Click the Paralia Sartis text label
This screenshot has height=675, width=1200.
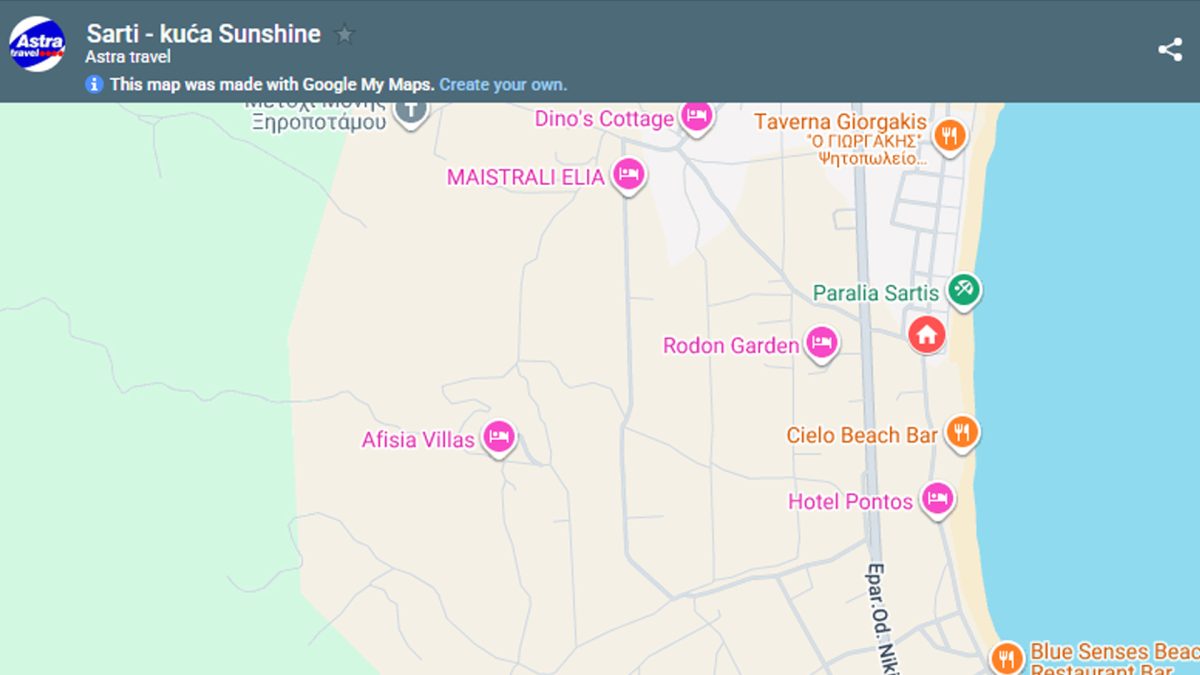tap(875, 293)
